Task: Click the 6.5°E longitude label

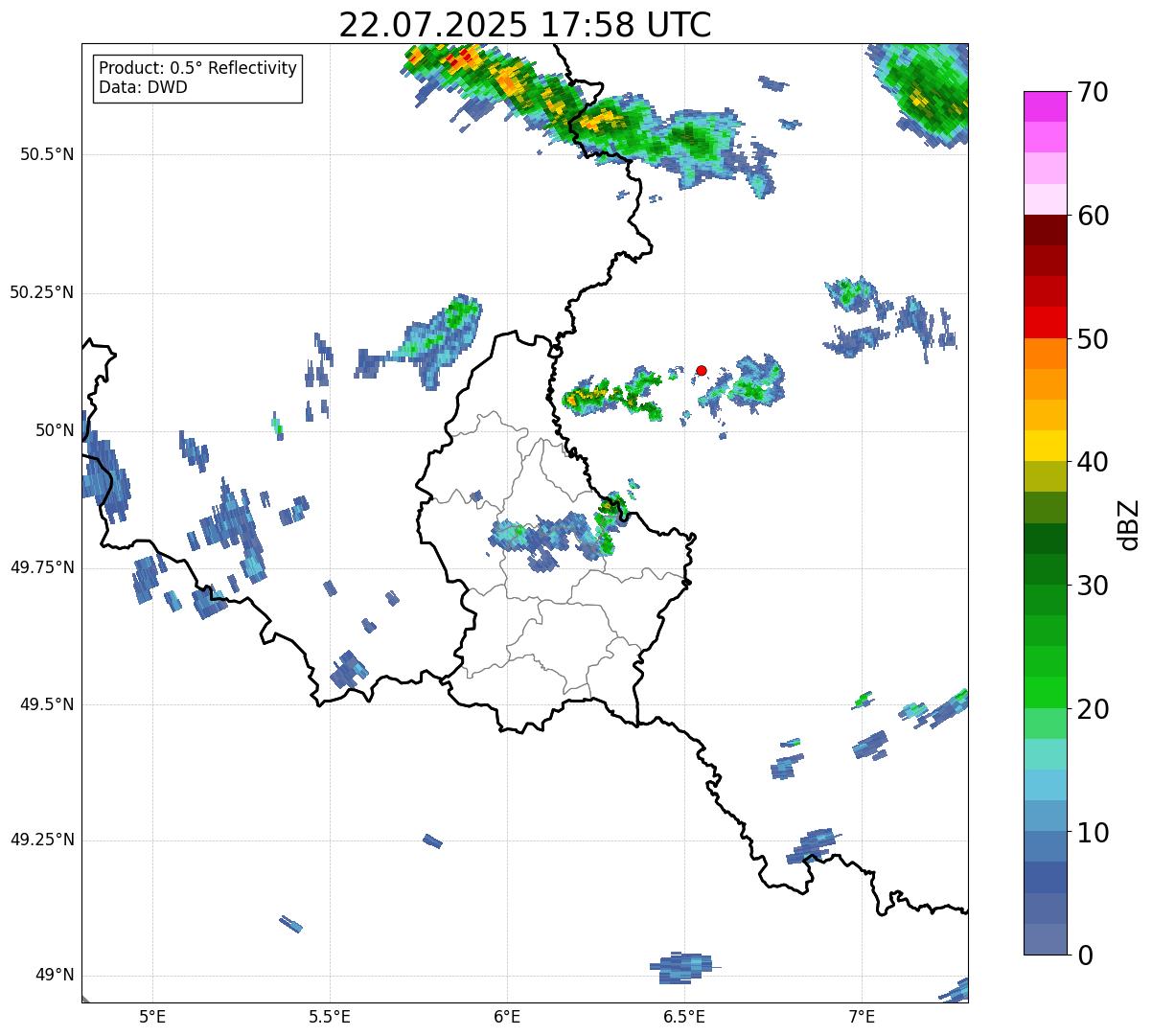Action: coord(684,1016)
